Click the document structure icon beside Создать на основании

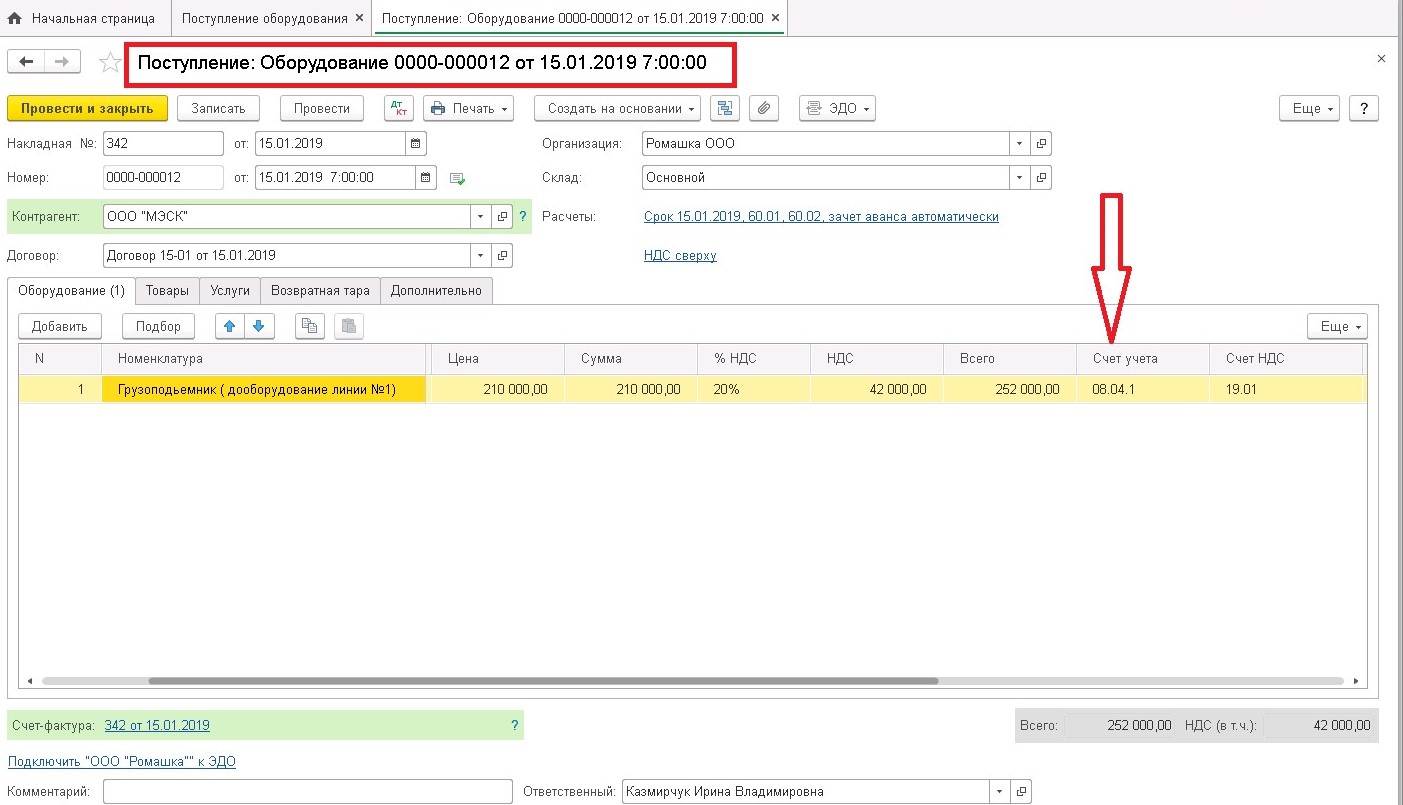click(725, 108)
